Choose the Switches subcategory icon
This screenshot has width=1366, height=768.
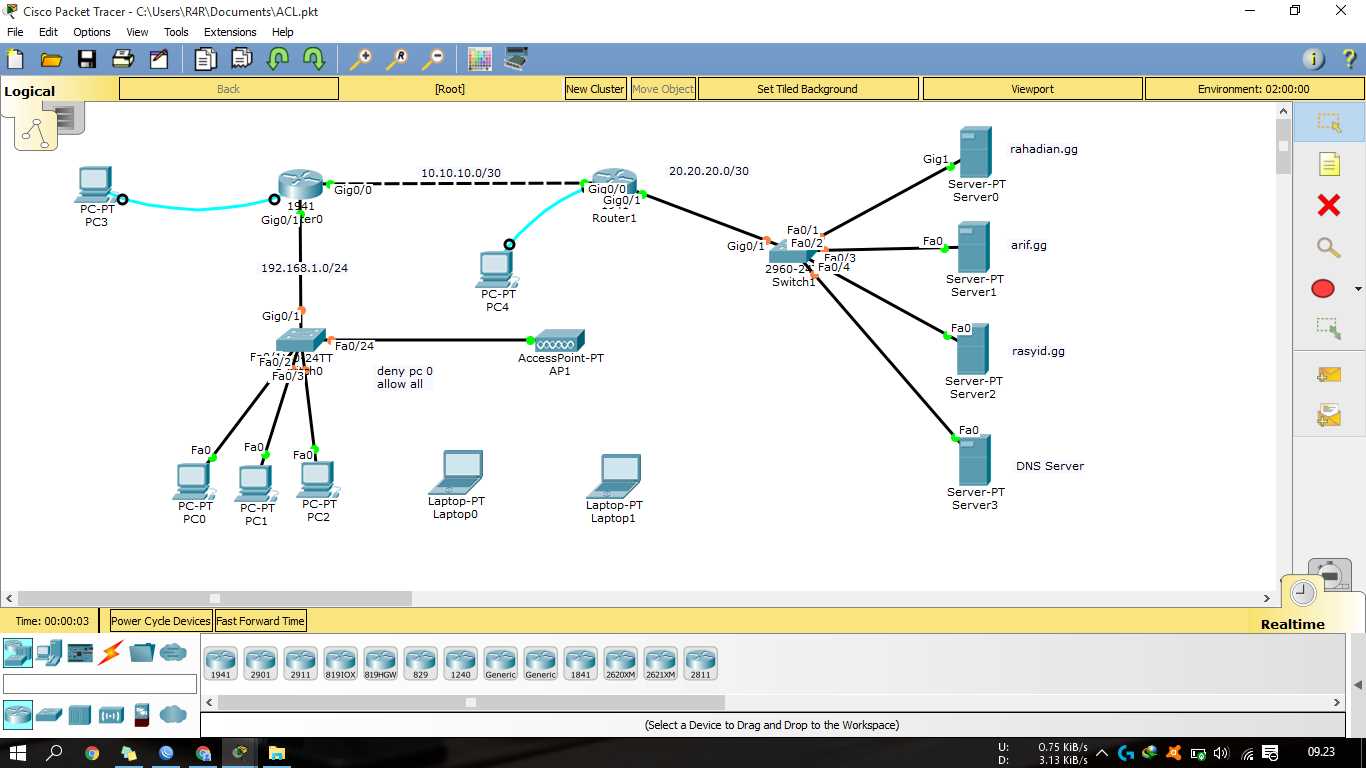[48, 714]
